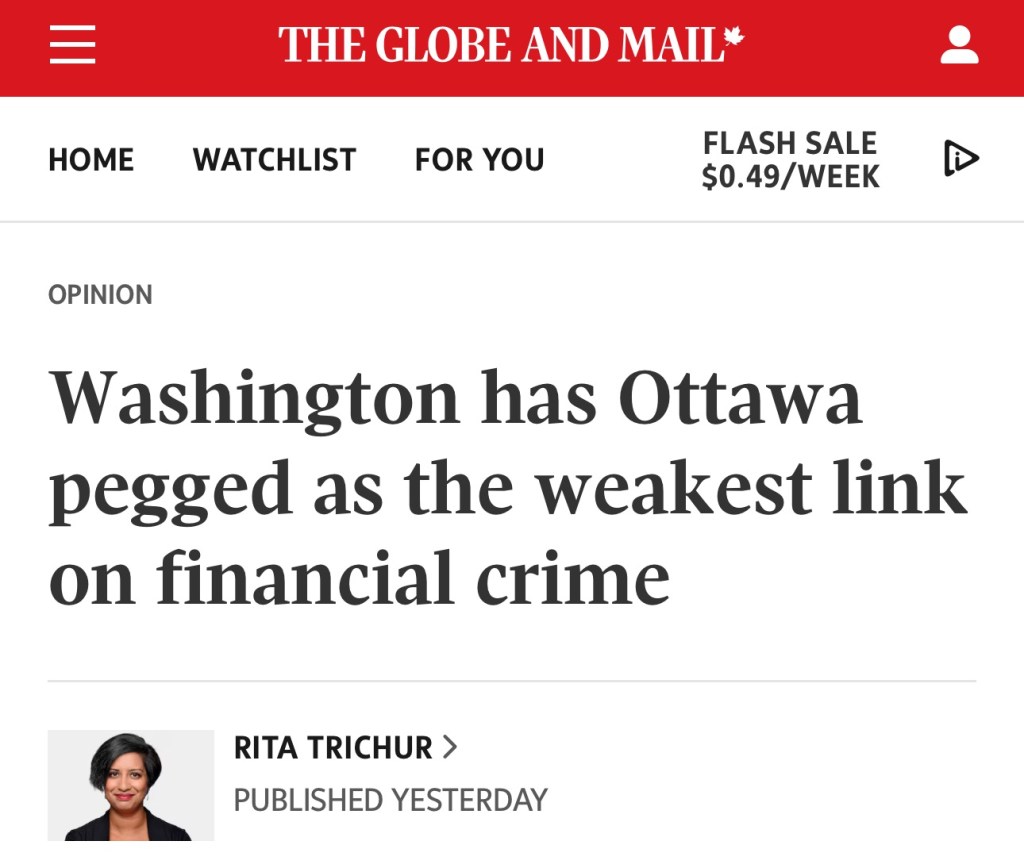Click "weakest link" in the headline

click(x=754, y=489)
